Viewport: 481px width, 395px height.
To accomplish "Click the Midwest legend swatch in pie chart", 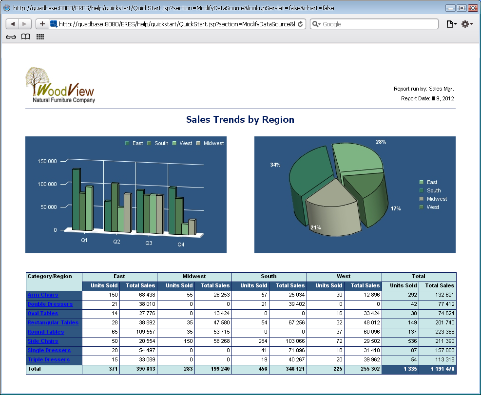I will click(x=421, y=199).
